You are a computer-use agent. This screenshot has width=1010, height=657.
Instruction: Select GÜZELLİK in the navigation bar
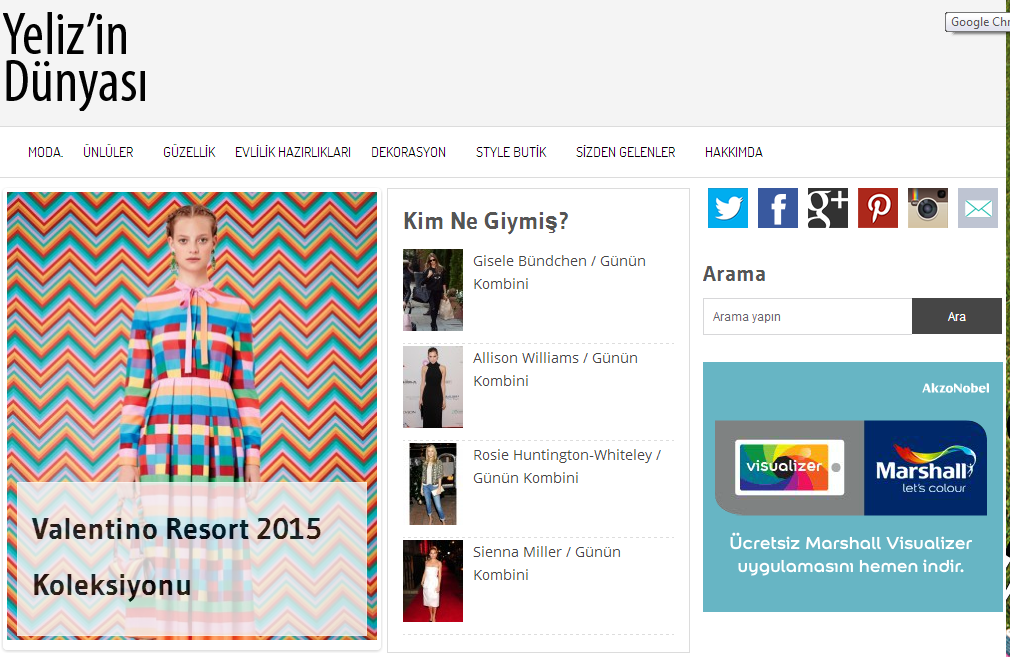[x=189, y=153]
